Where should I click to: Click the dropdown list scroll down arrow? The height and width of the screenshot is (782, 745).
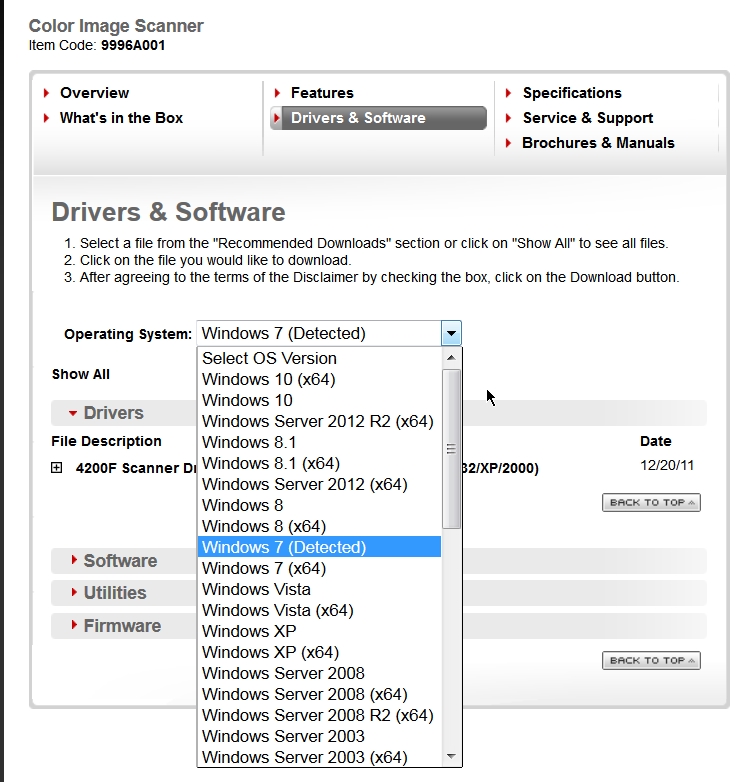click(x=451, y=756)
